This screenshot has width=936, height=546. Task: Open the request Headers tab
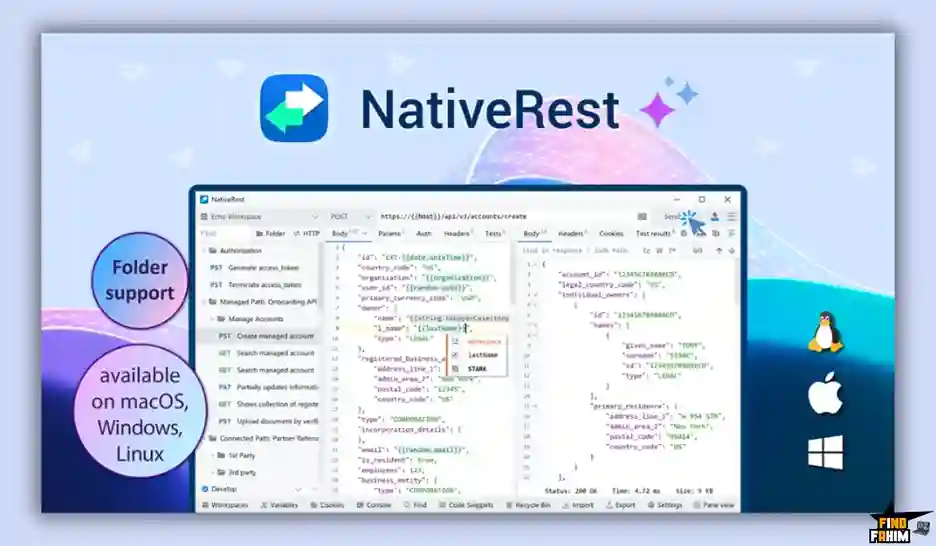coord(457,234)
